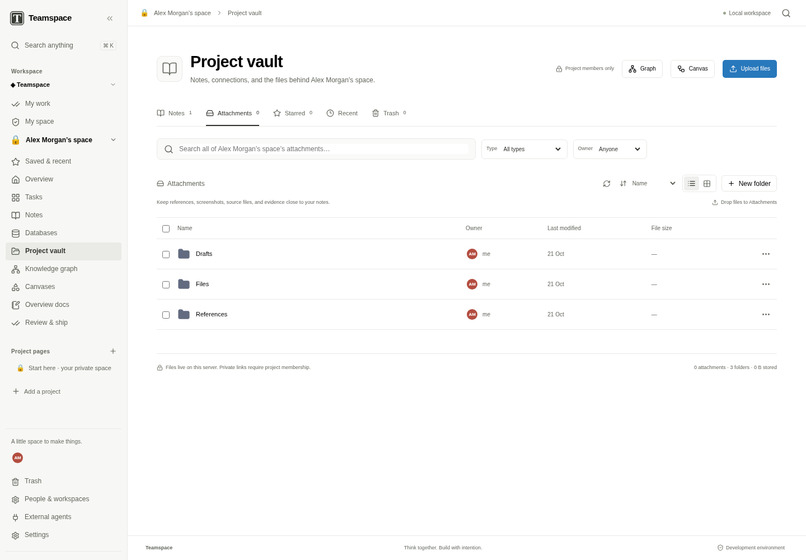
Task: Collapse the sidebar with the double-chevron icon
Action: point(109,19)
